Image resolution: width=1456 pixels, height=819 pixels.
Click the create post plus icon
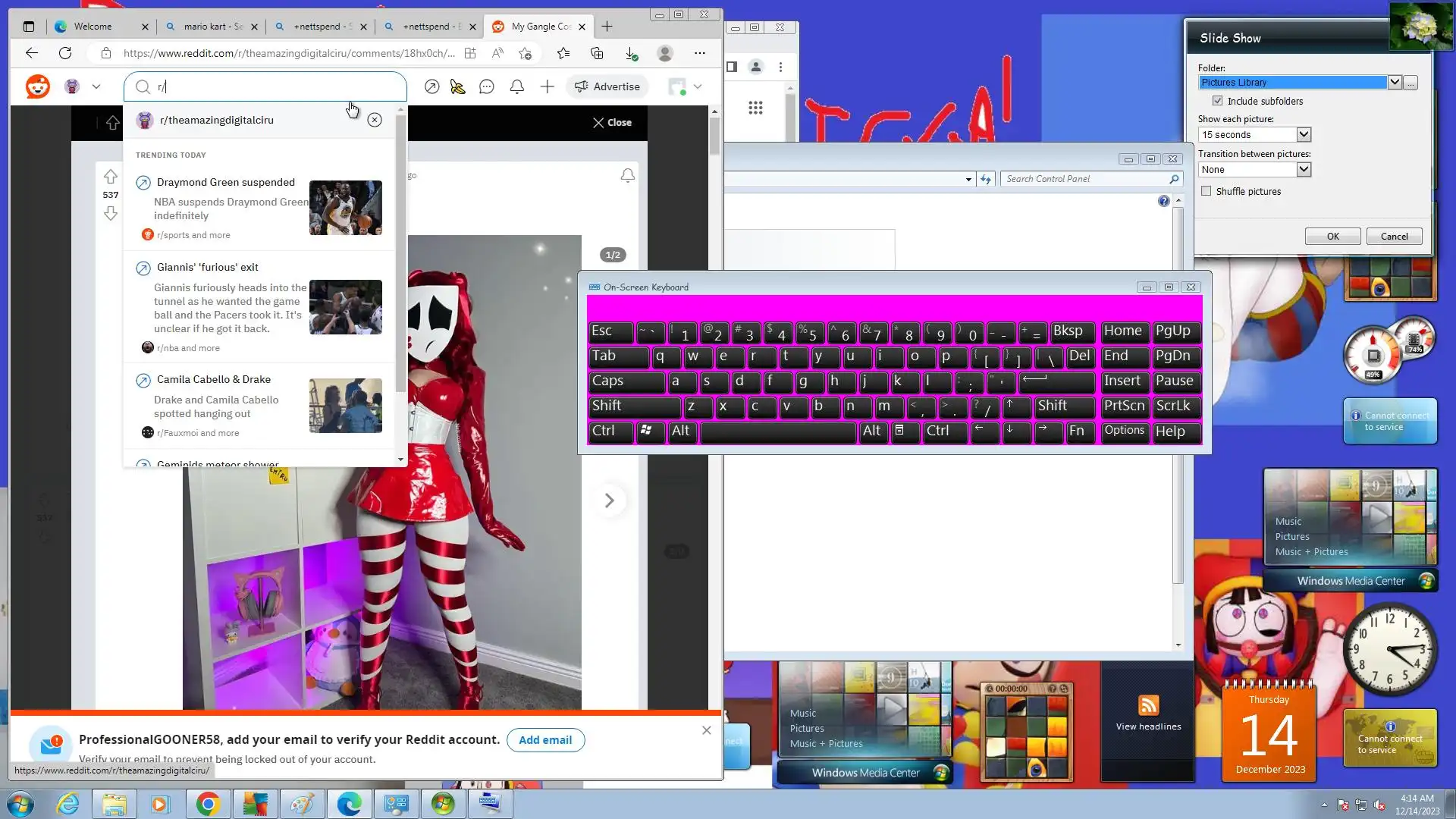[548, 87]
